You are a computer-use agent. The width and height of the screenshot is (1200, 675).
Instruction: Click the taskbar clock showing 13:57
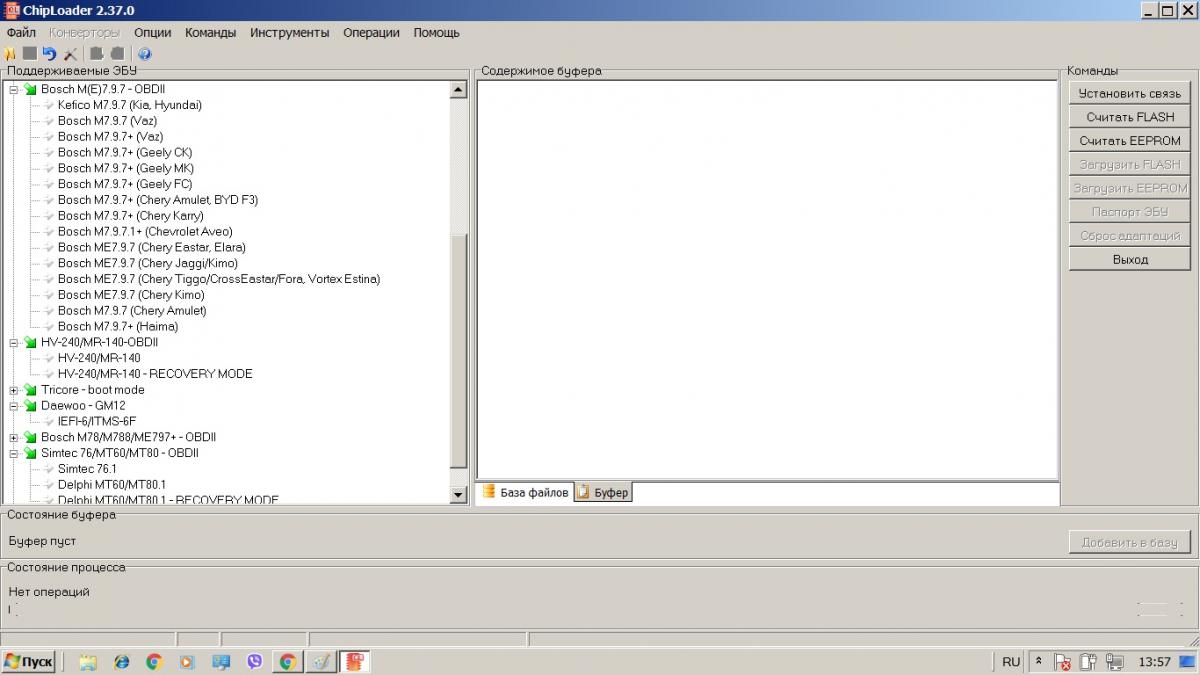1155,662
